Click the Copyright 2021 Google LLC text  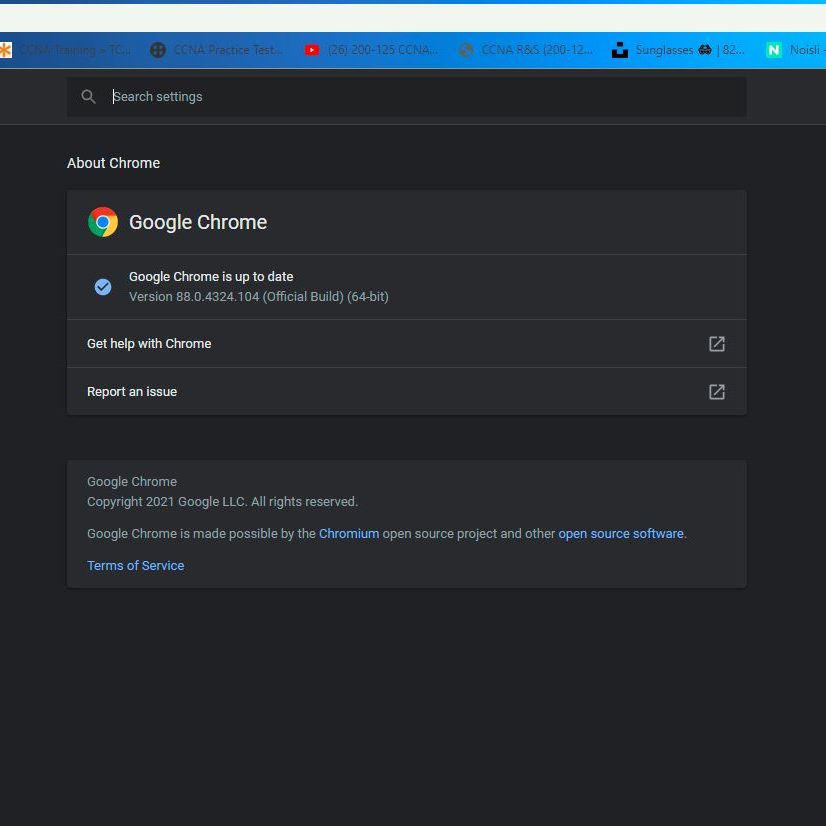222,502
